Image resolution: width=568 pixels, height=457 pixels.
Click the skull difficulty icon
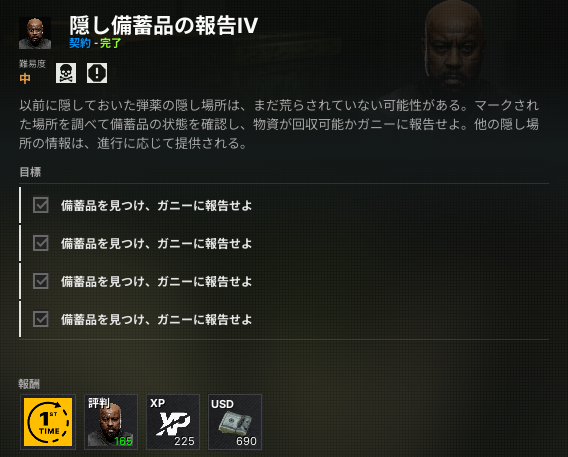click(x=66, y=73)
